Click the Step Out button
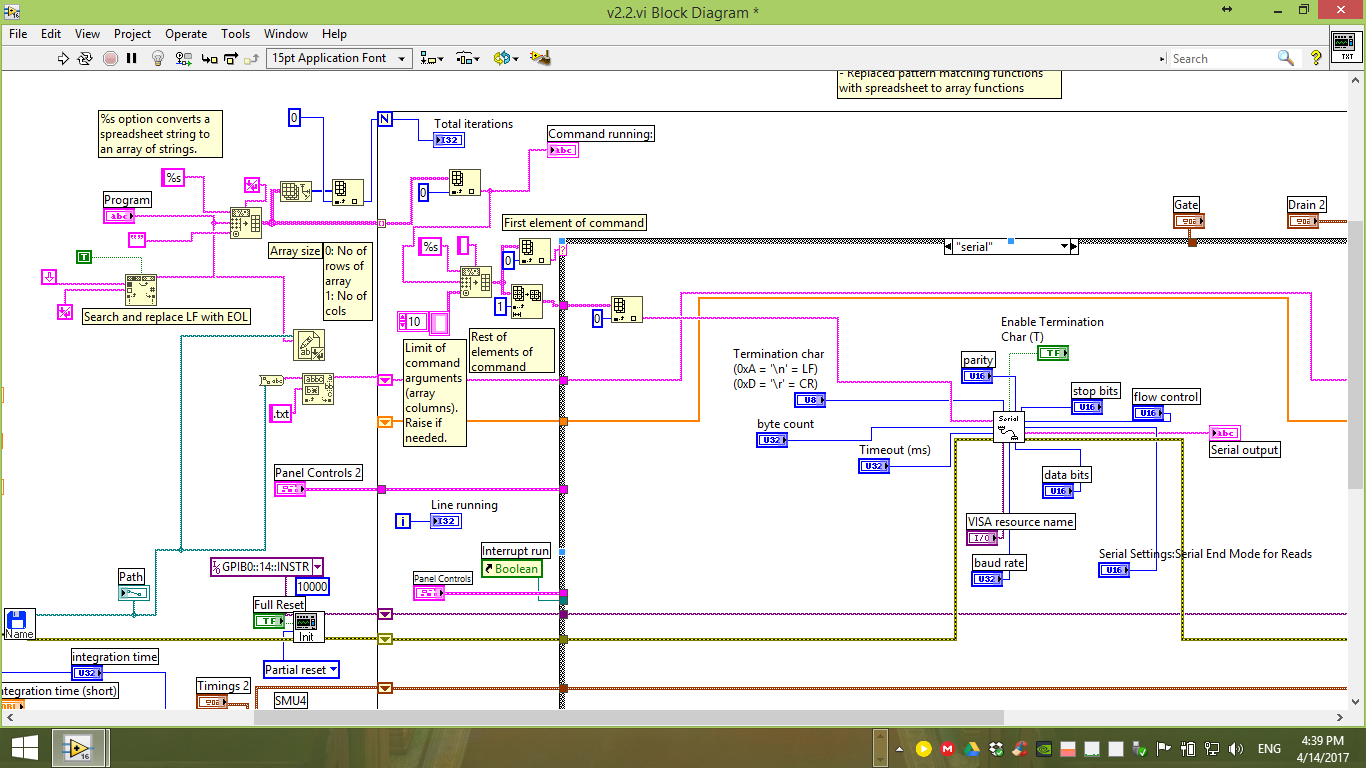 (252, 58)
